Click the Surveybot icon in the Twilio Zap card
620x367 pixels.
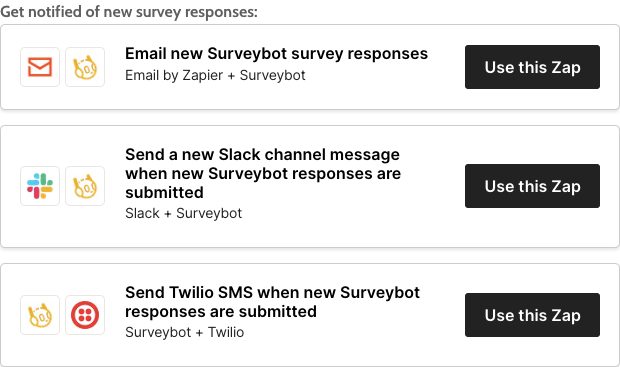click(x=40, y=315)
